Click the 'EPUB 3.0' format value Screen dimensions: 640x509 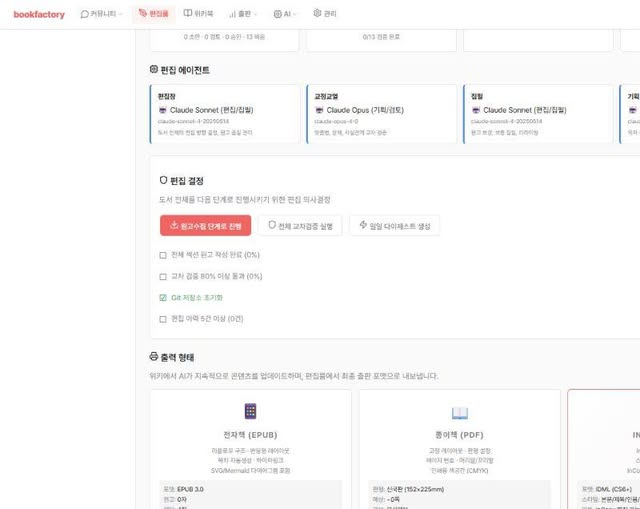coord(190,489)
